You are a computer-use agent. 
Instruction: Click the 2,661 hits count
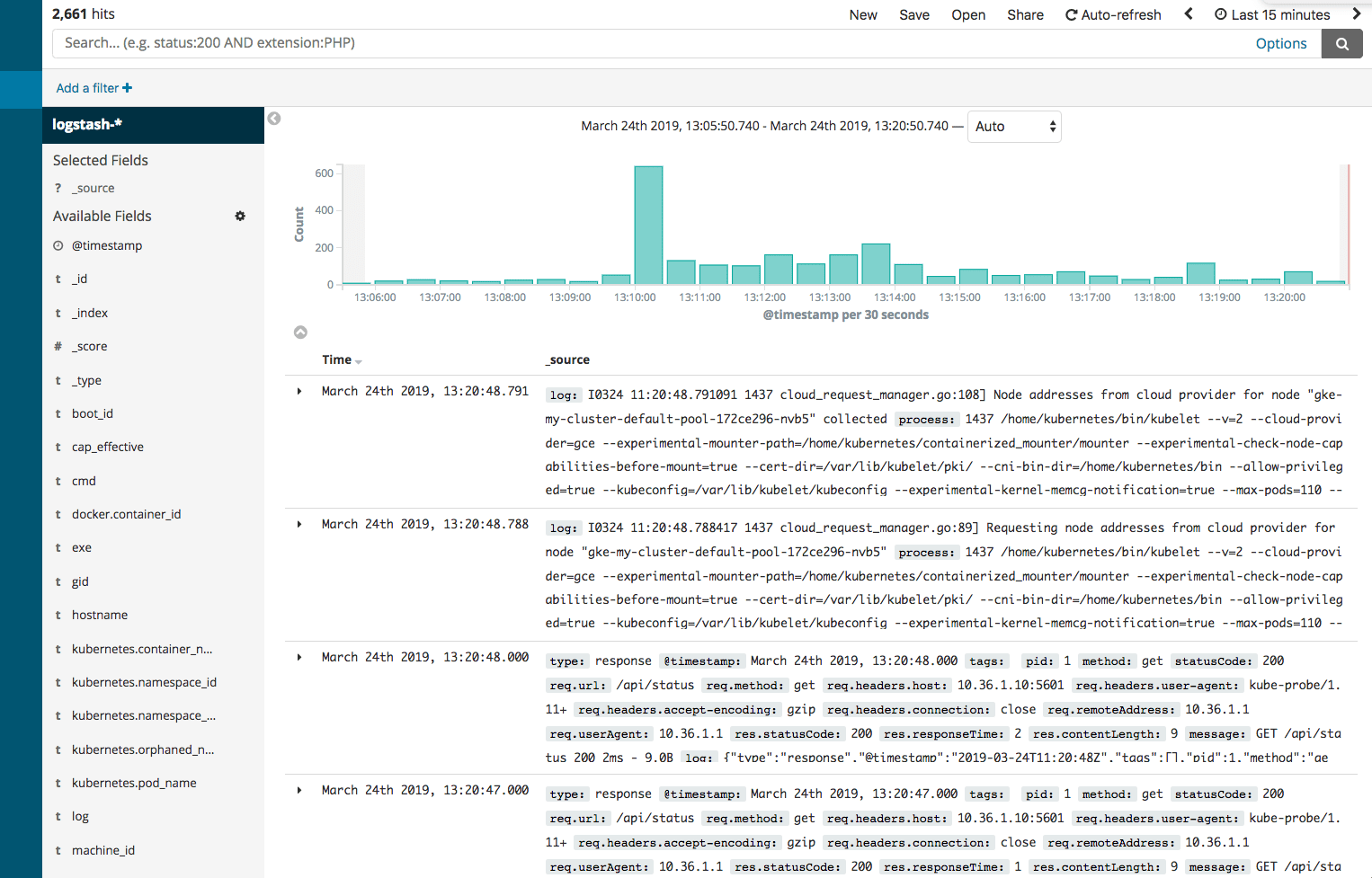[84, 13]
